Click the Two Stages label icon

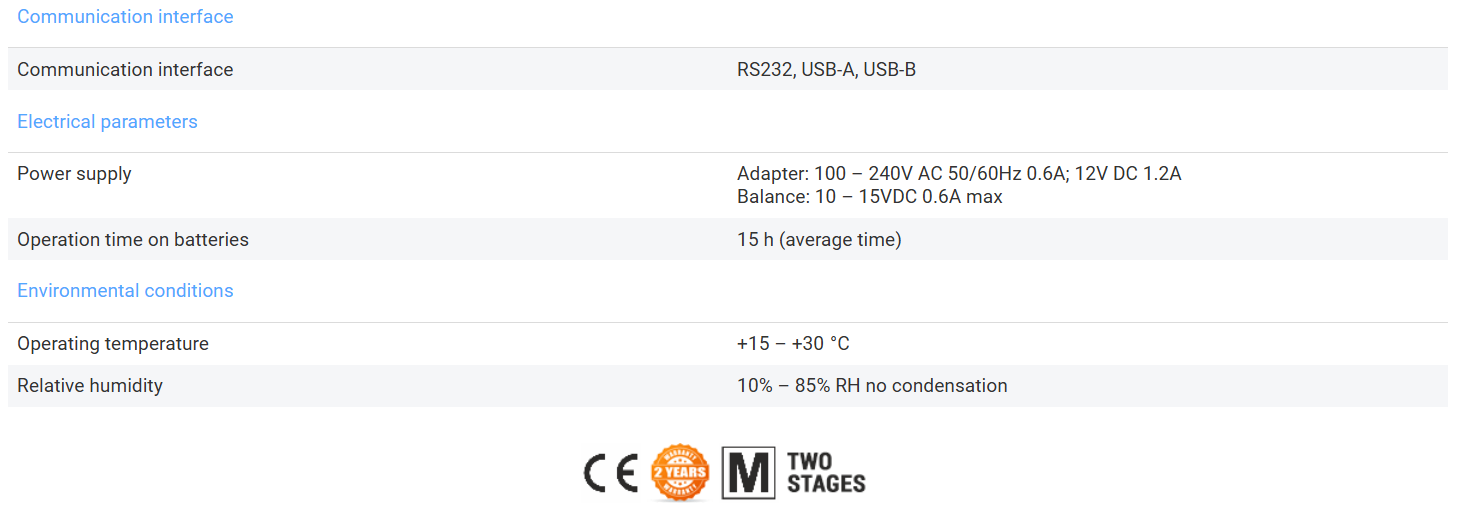[x=825, y=473]
